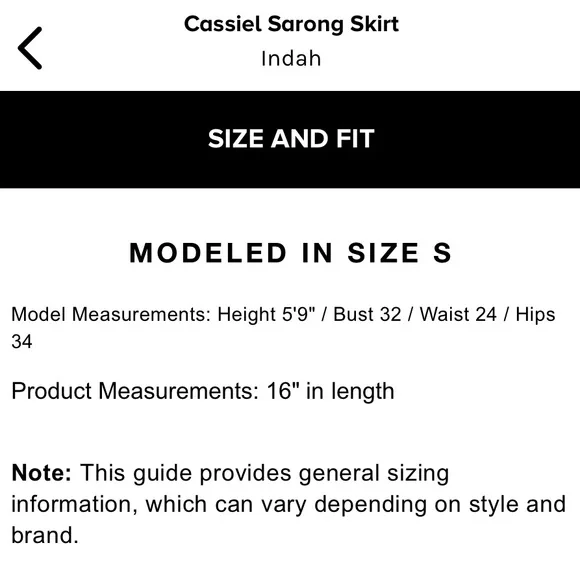This screenshot has width=580, height=580.
Task: Select the SIZE AND FIT black banner
Action: (x=290, y=139)
